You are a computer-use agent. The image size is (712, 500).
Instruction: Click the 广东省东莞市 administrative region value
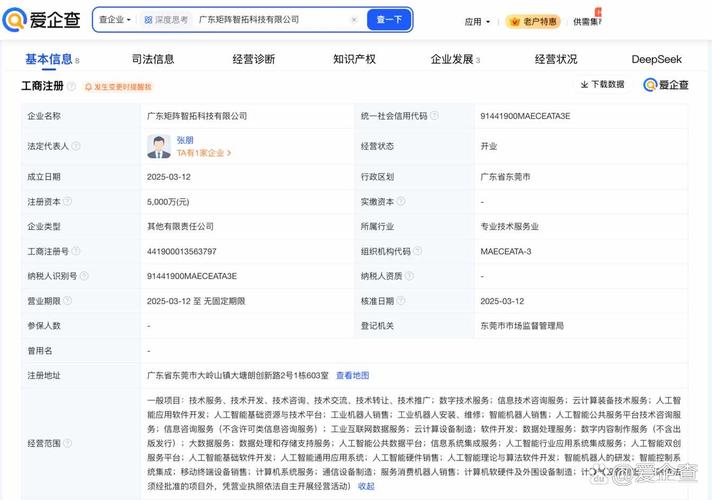click(505, 177)
